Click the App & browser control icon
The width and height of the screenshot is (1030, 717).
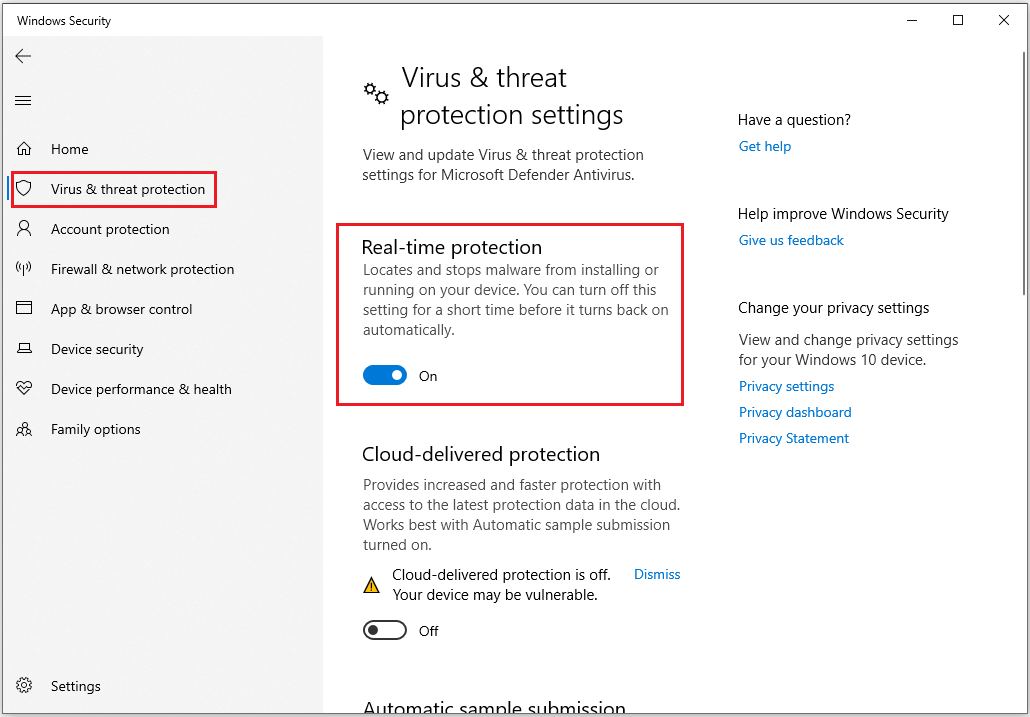(24, 309)
